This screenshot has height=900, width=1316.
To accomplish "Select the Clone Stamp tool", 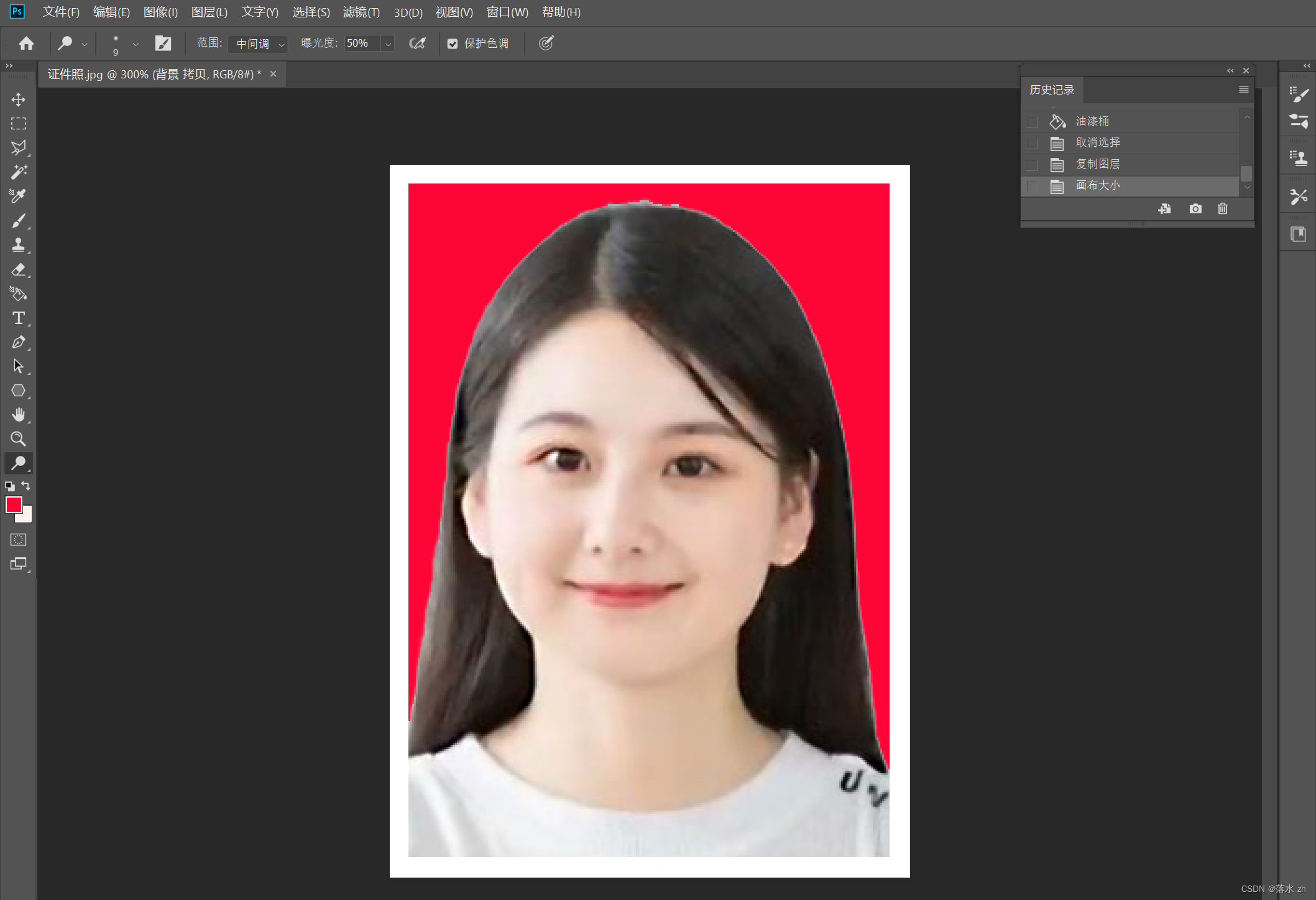I will coord(18,245).
